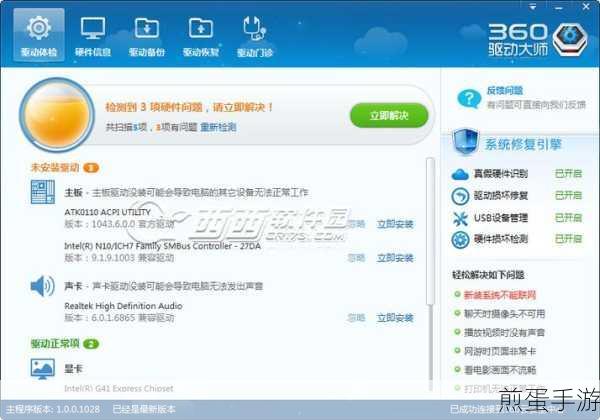600x420 pixels.
Task: Toggle USB设备管理 已开启 status
Action: pyautogui.click(x=568, y=218)
